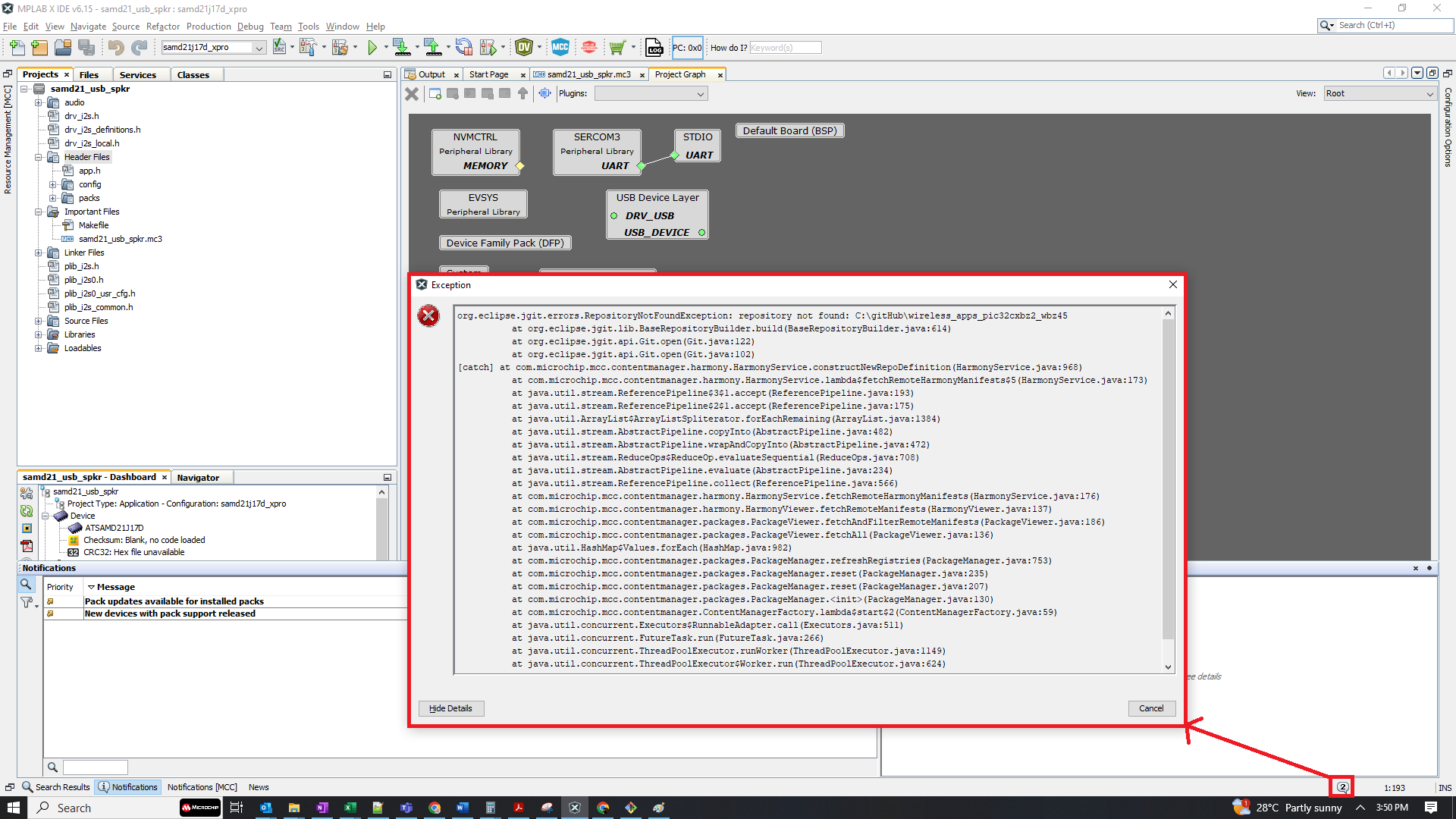Click the Hide Details button

tap(450, 708)
